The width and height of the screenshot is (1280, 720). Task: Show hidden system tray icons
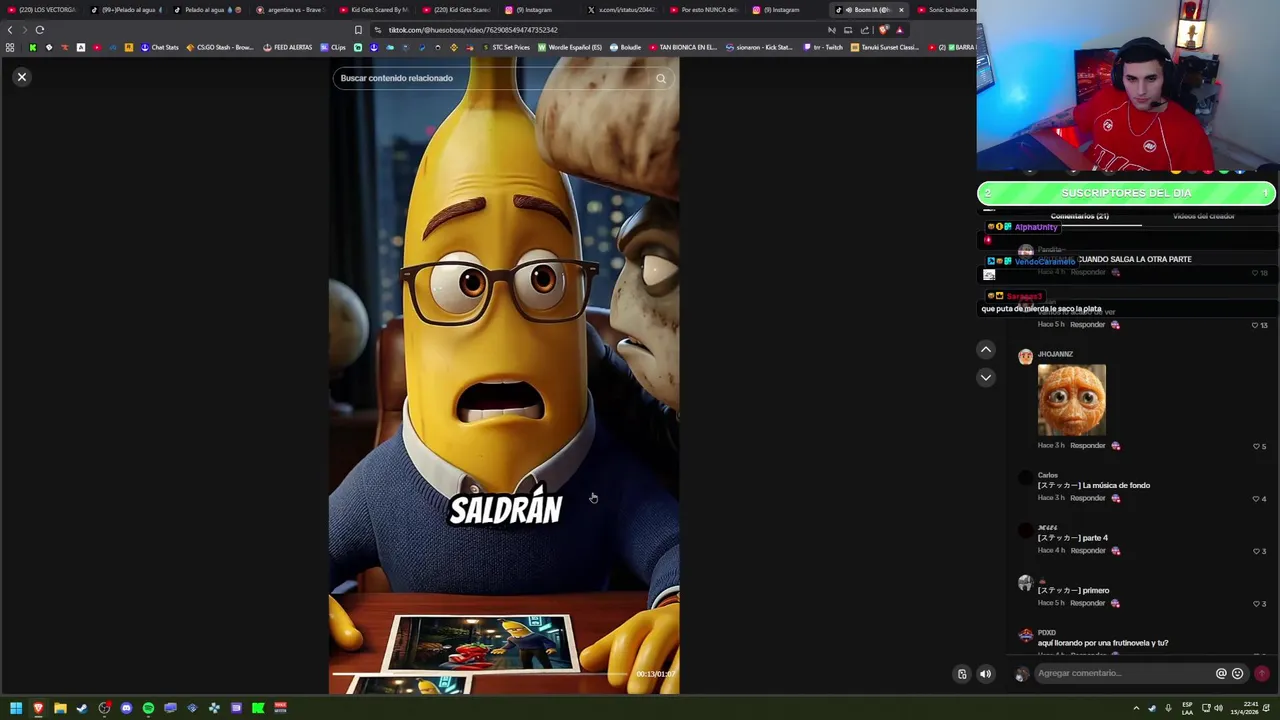pos(1136,708)
